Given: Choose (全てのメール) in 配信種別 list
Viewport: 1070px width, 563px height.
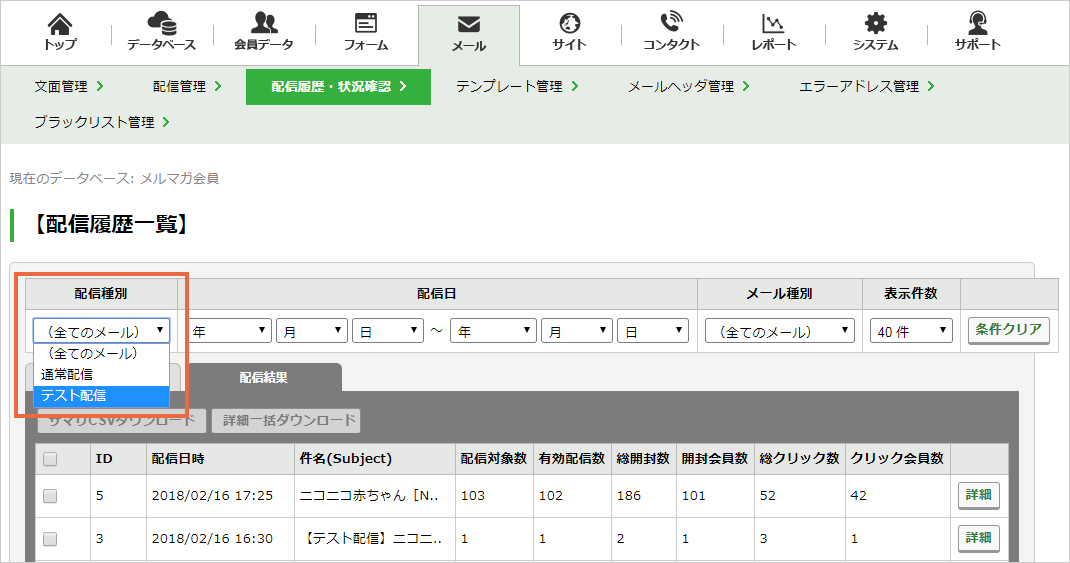Looking at the screenshot, I should (x=102, y=353).
